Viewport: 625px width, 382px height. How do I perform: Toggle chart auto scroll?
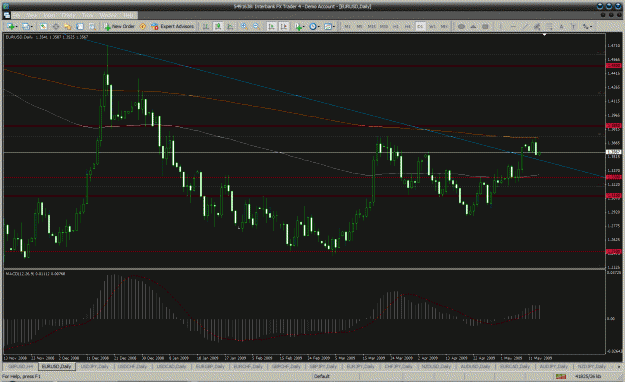click(x=271, y=26)
